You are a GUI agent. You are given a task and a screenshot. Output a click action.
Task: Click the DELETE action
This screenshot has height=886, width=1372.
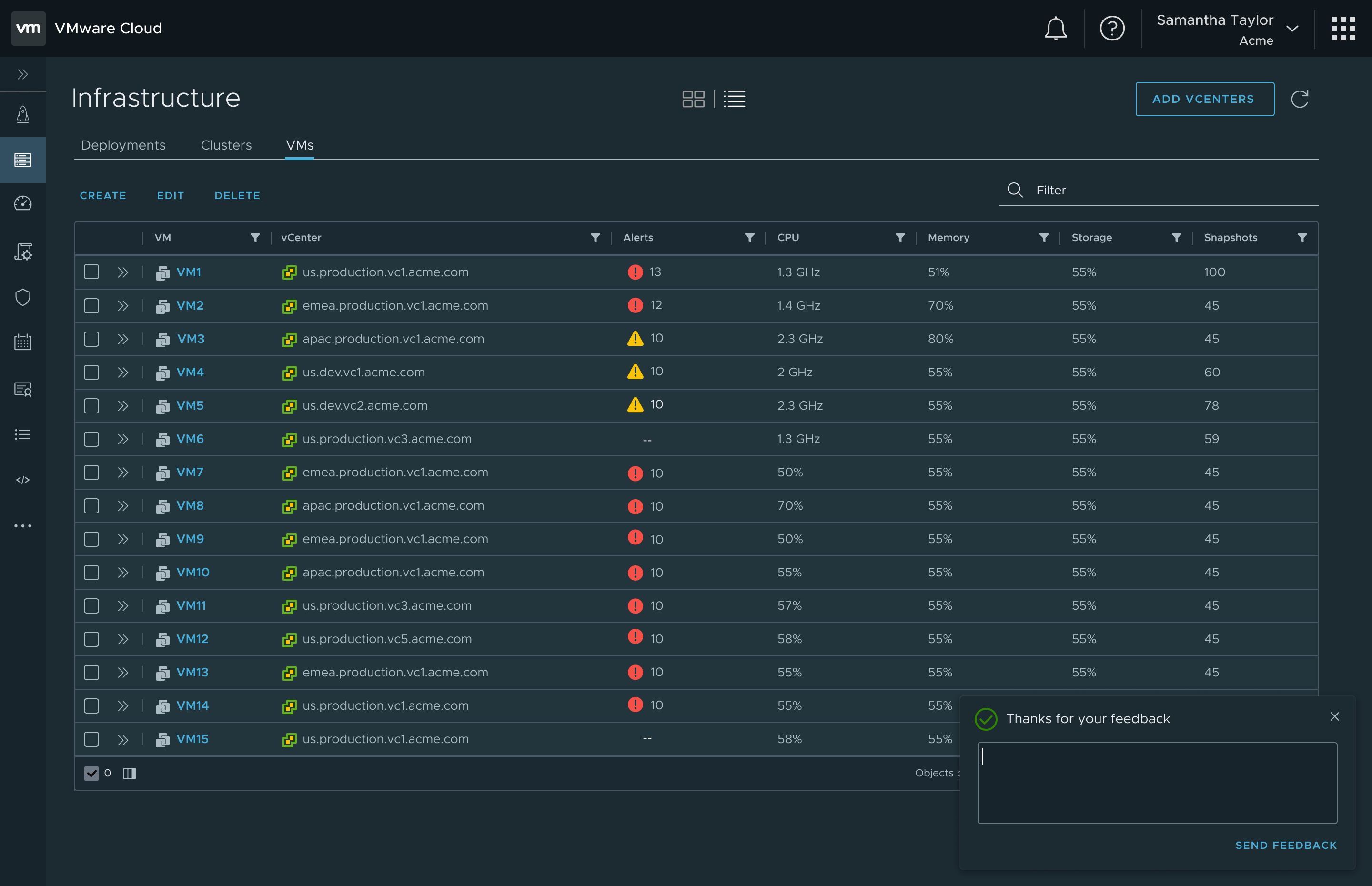[237, 196]
